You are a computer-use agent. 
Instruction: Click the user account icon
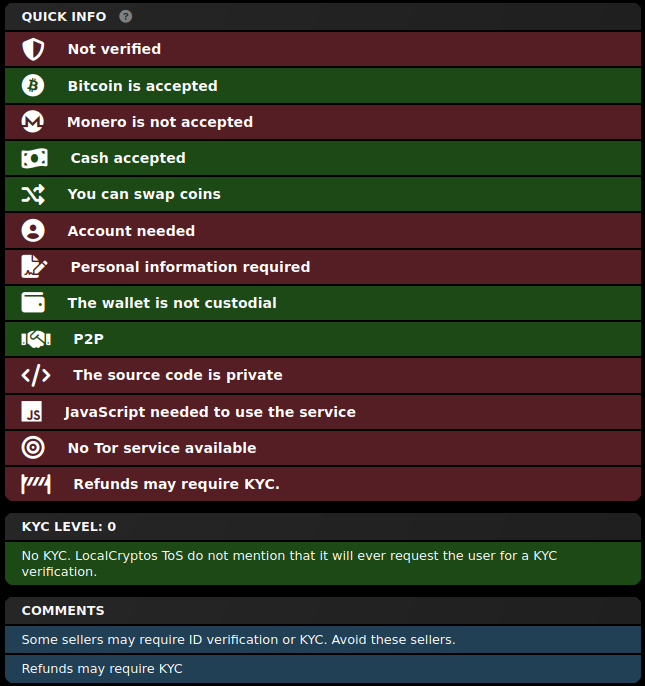pos(33,231)
